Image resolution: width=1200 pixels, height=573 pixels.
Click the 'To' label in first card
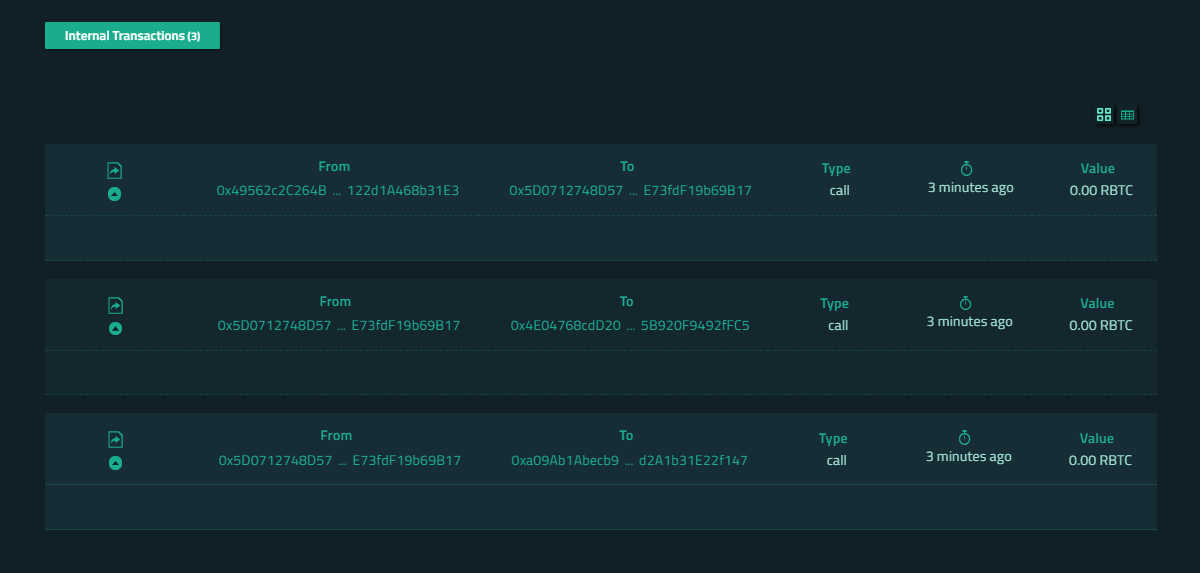pyautogui.click(x=627, y=167)
